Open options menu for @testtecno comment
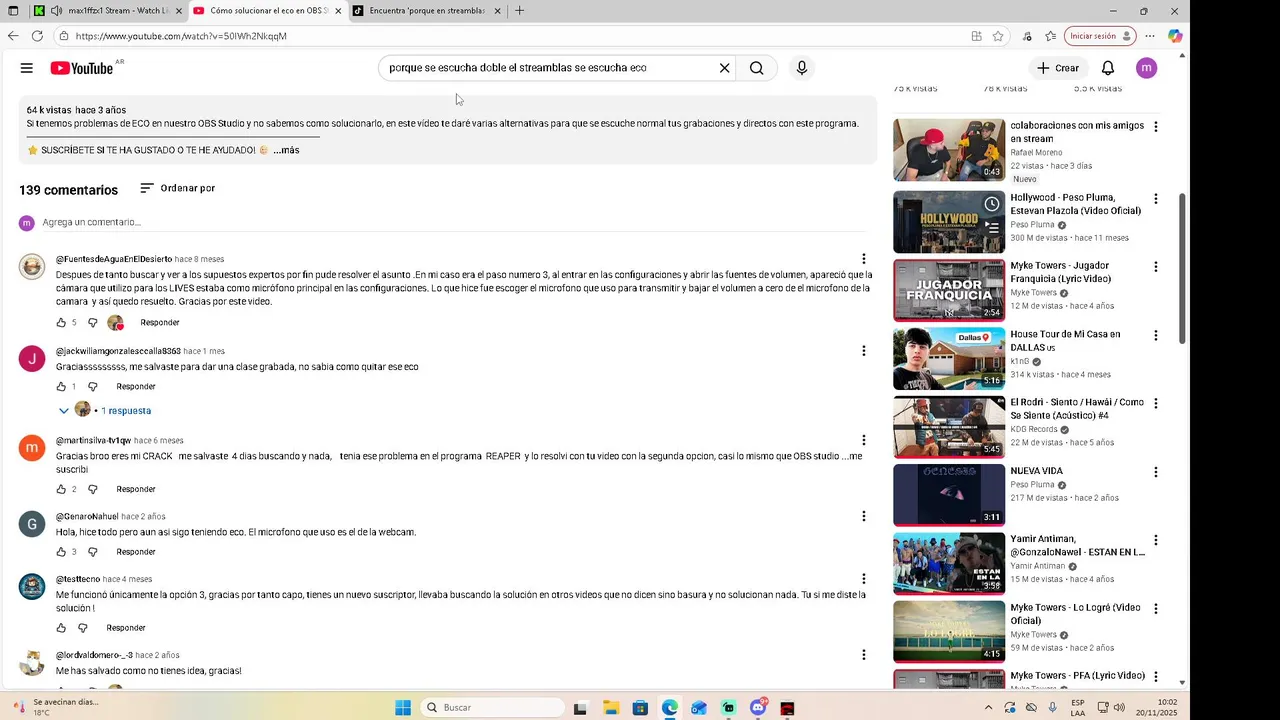Image resolution: width=1280 pixels, height=720 pixels. [864, 579]
